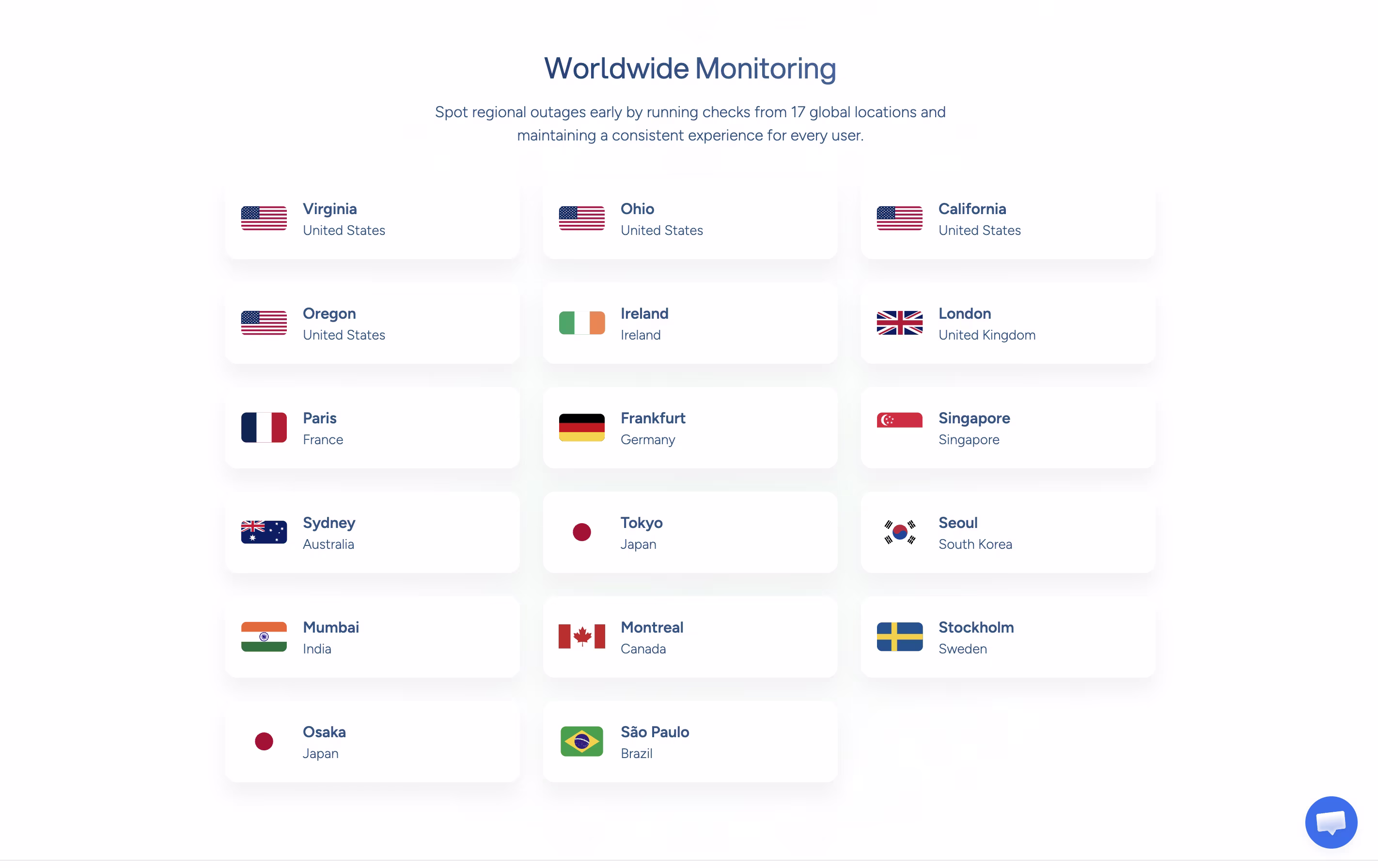The height and width of the screenshot is (868, 1378).
Task: Click the French flag next to Paris
Action: pos(264,427)
